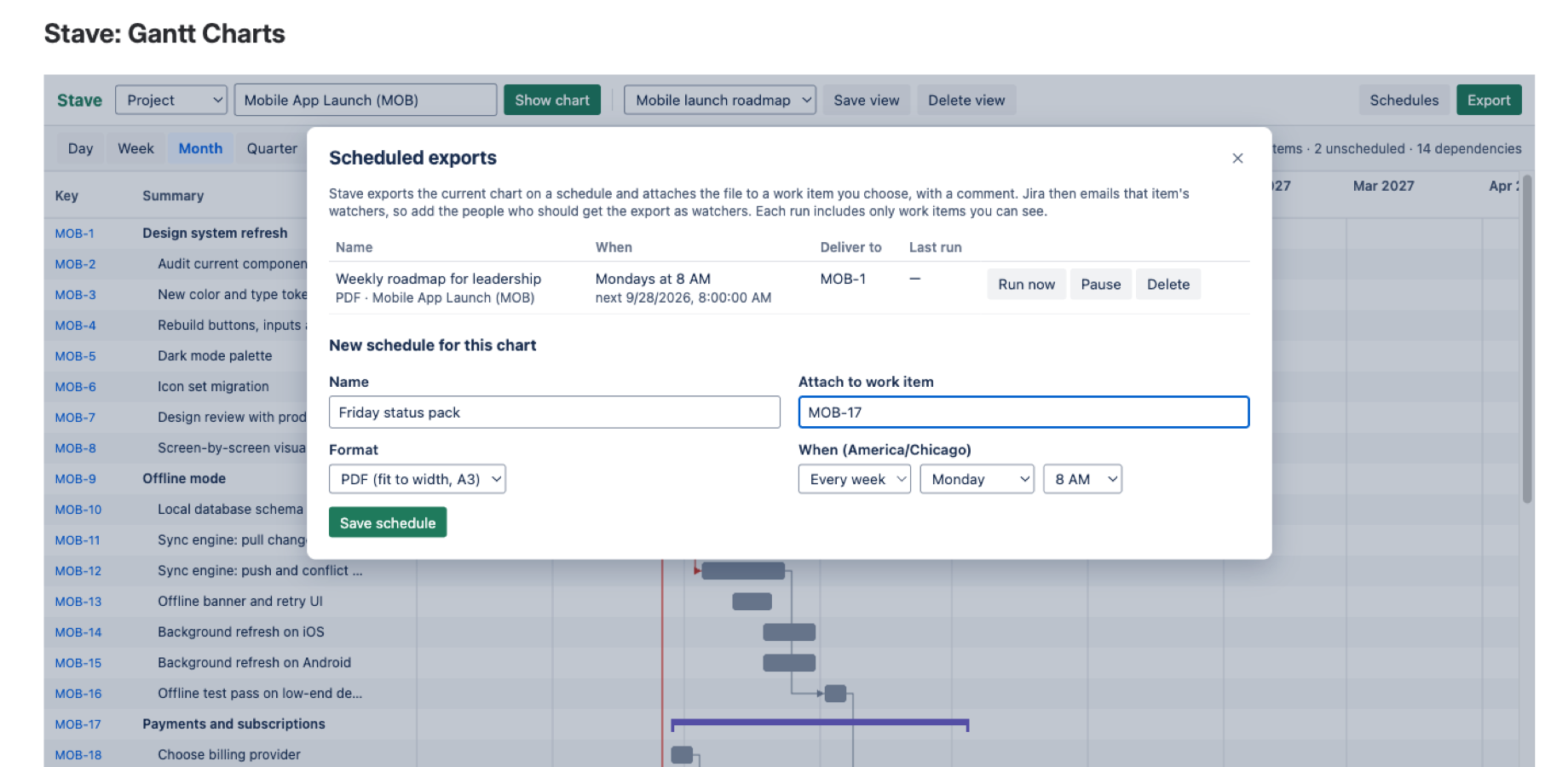Select the Quarter zoom tab
This screenshot has width=1568, height=767.
272,148
